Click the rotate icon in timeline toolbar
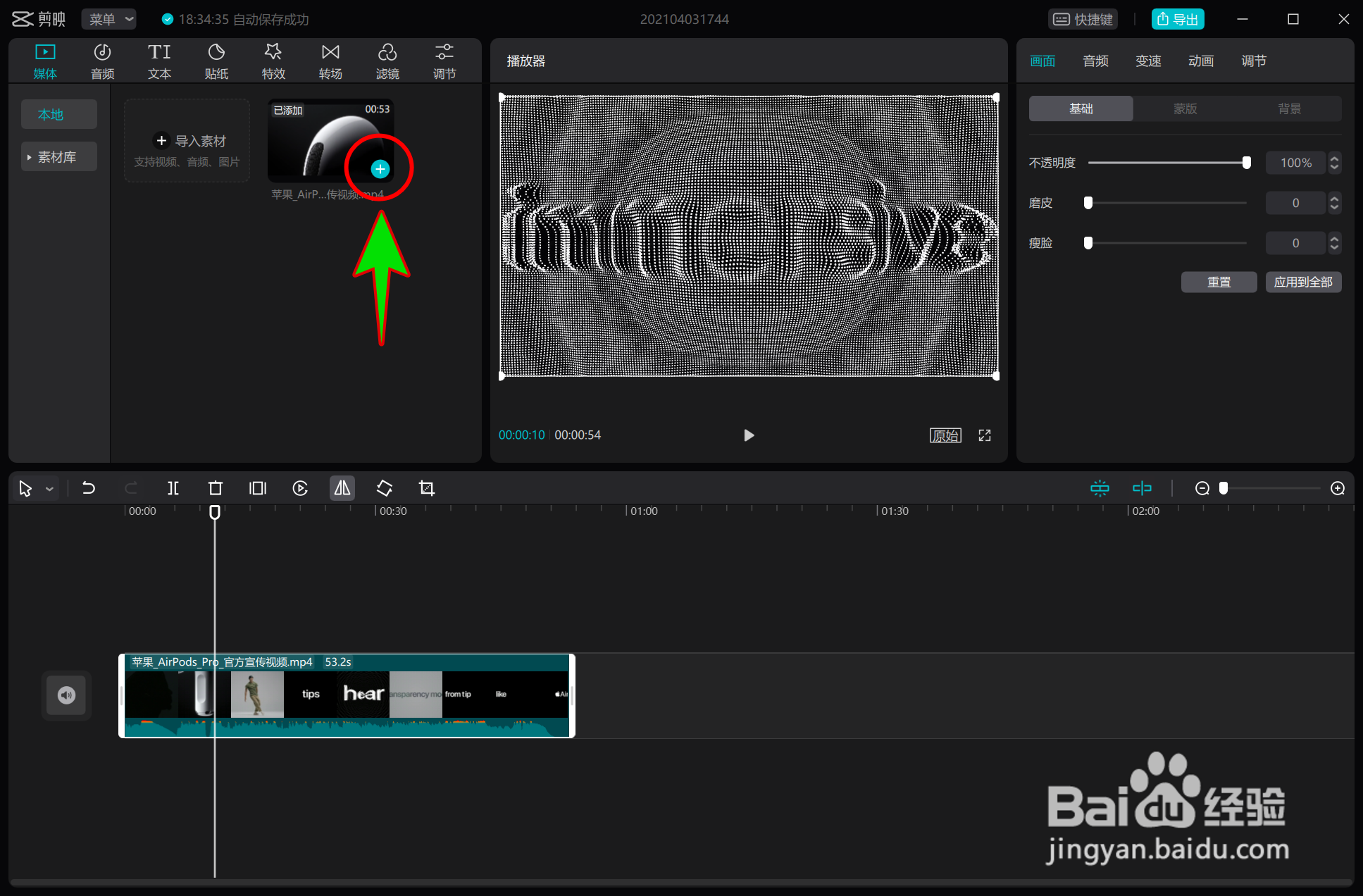 [x=385, y=488]
